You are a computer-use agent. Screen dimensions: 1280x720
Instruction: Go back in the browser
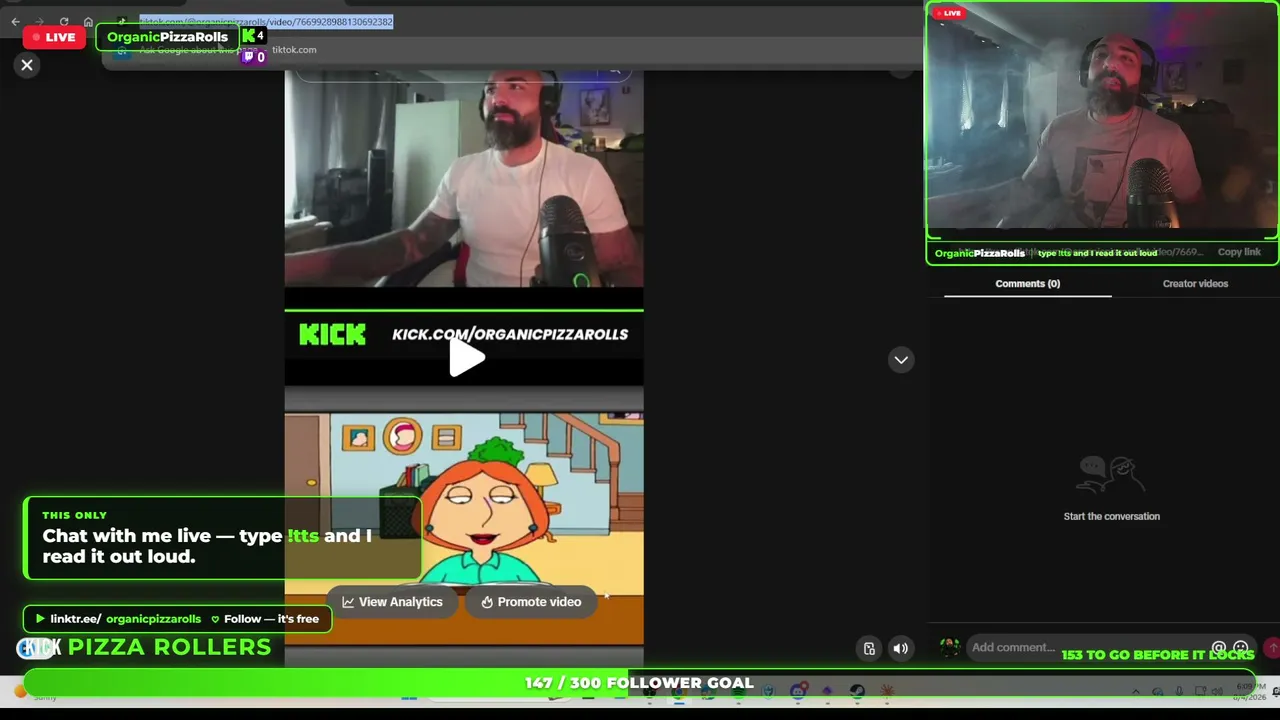[x=15, y=22]
